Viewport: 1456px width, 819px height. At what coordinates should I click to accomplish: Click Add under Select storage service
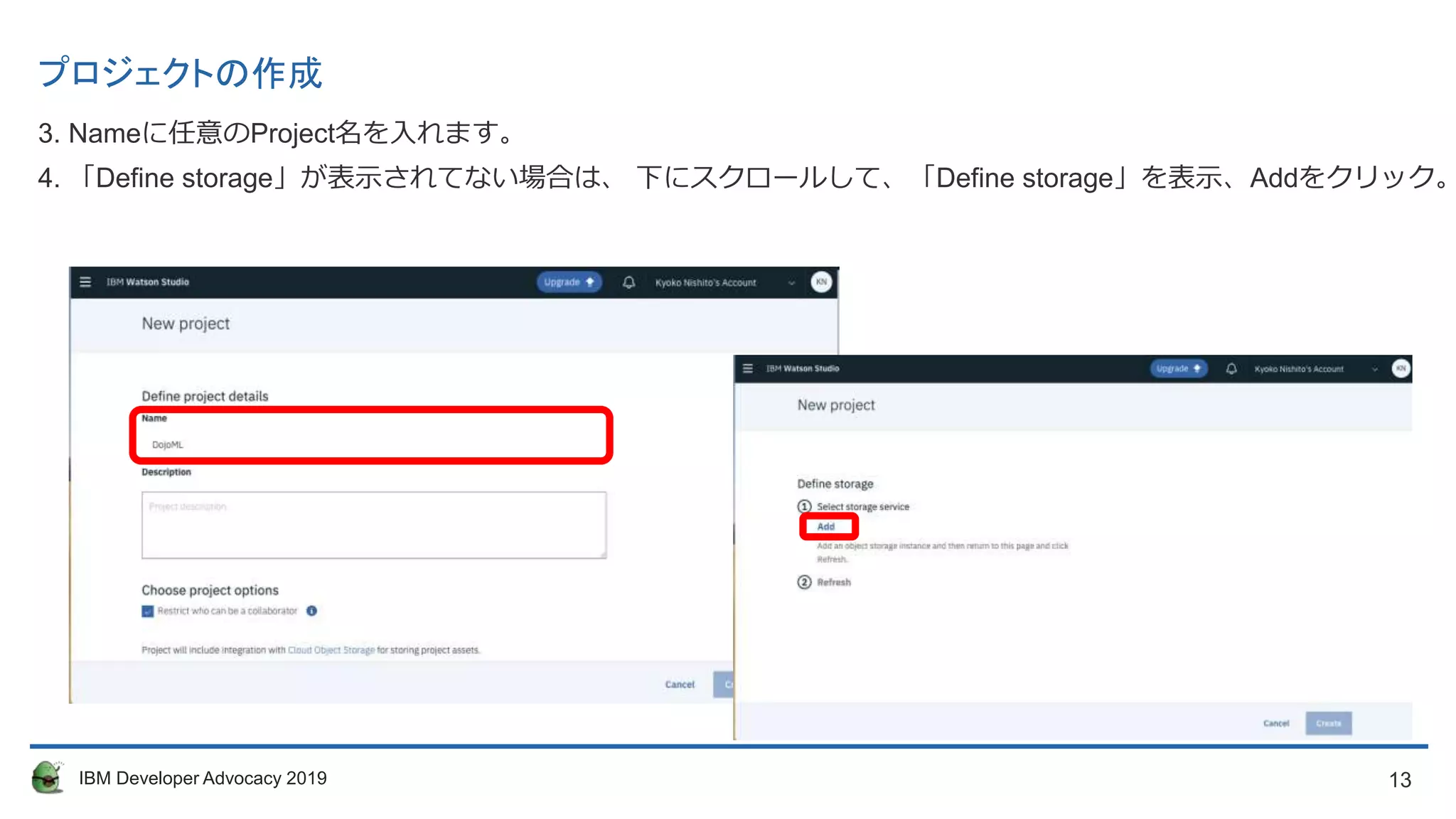(825, 527)
